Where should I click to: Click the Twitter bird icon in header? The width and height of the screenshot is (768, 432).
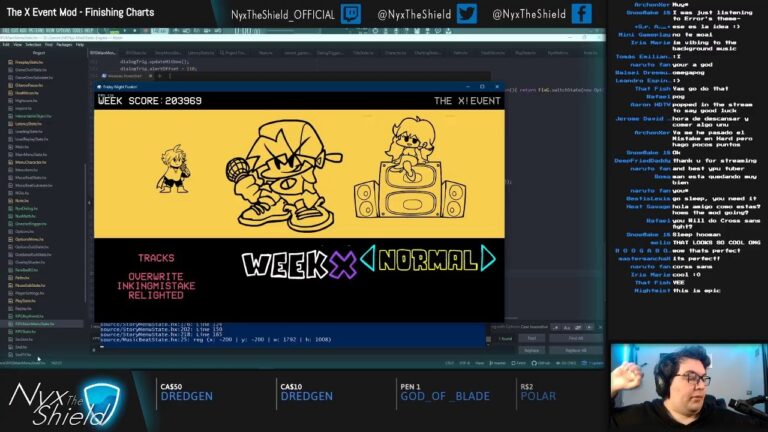click(x=466, y=14)
